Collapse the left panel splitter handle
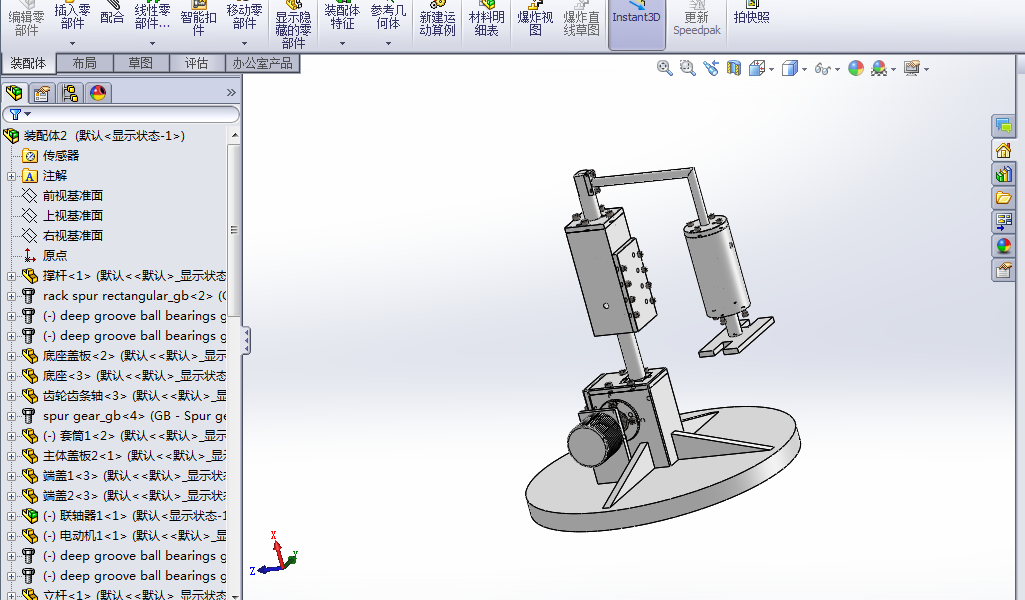Viewport: 1025px width, 600px height. 246,341
